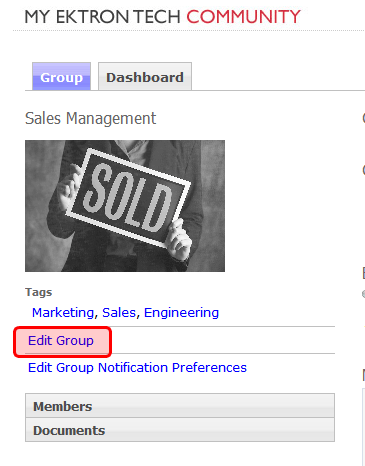The image size is (365, 466).
Task: Click the SOLD sign group photo
Action: pos(125,206)
